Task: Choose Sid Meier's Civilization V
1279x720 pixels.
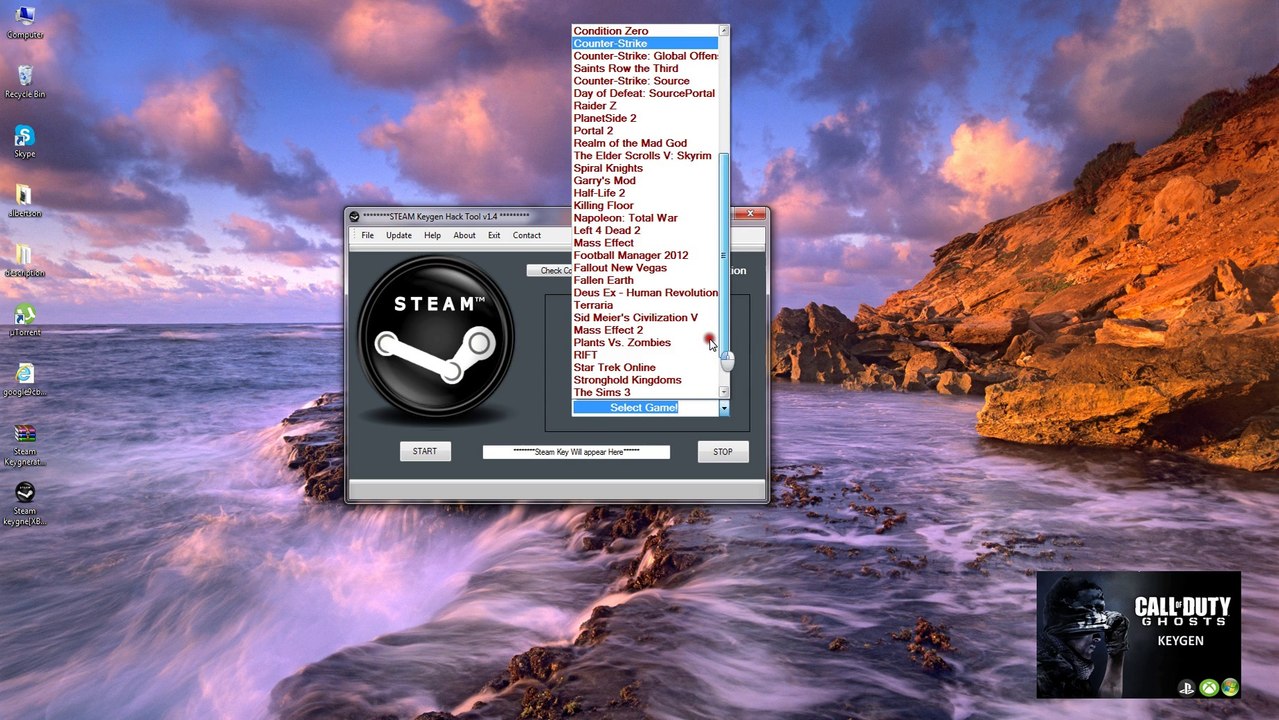Action: 645,318
